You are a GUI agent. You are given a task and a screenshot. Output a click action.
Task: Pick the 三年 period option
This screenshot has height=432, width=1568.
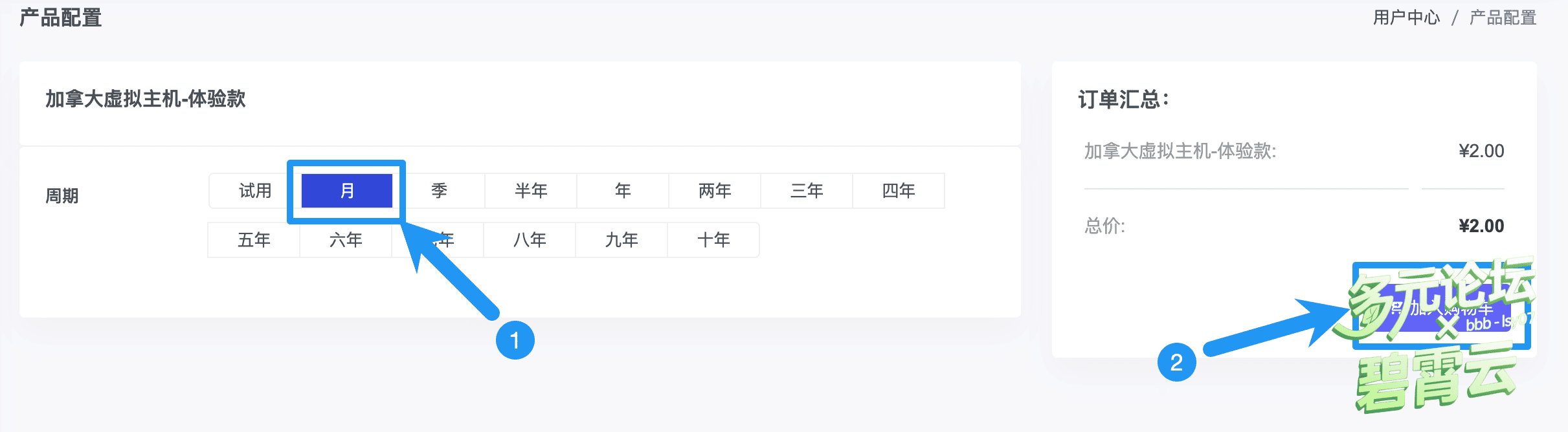[807, 191]
